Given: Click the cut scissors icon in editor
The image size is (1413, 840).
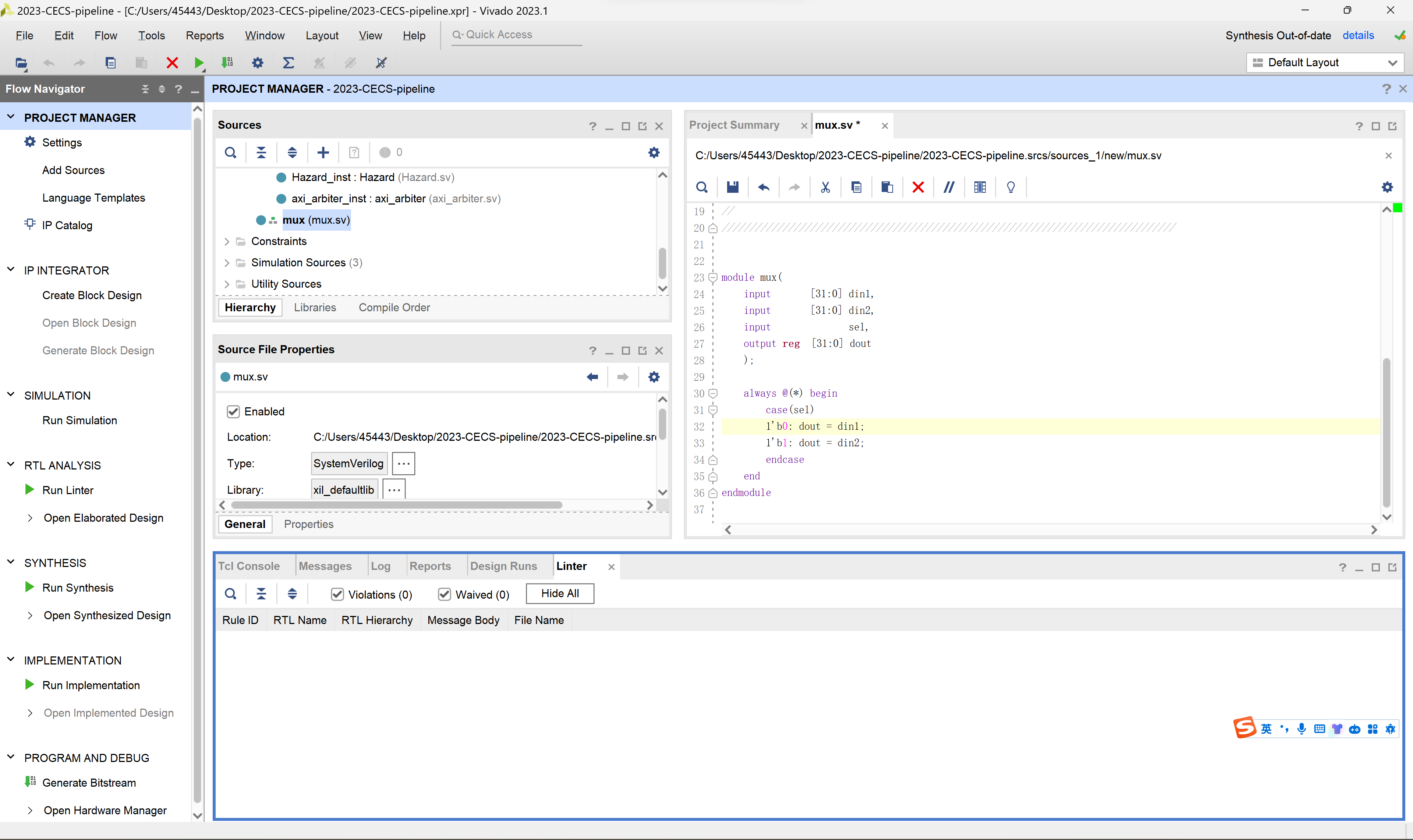Looking at the screenshot, I should tap(825, 187).
